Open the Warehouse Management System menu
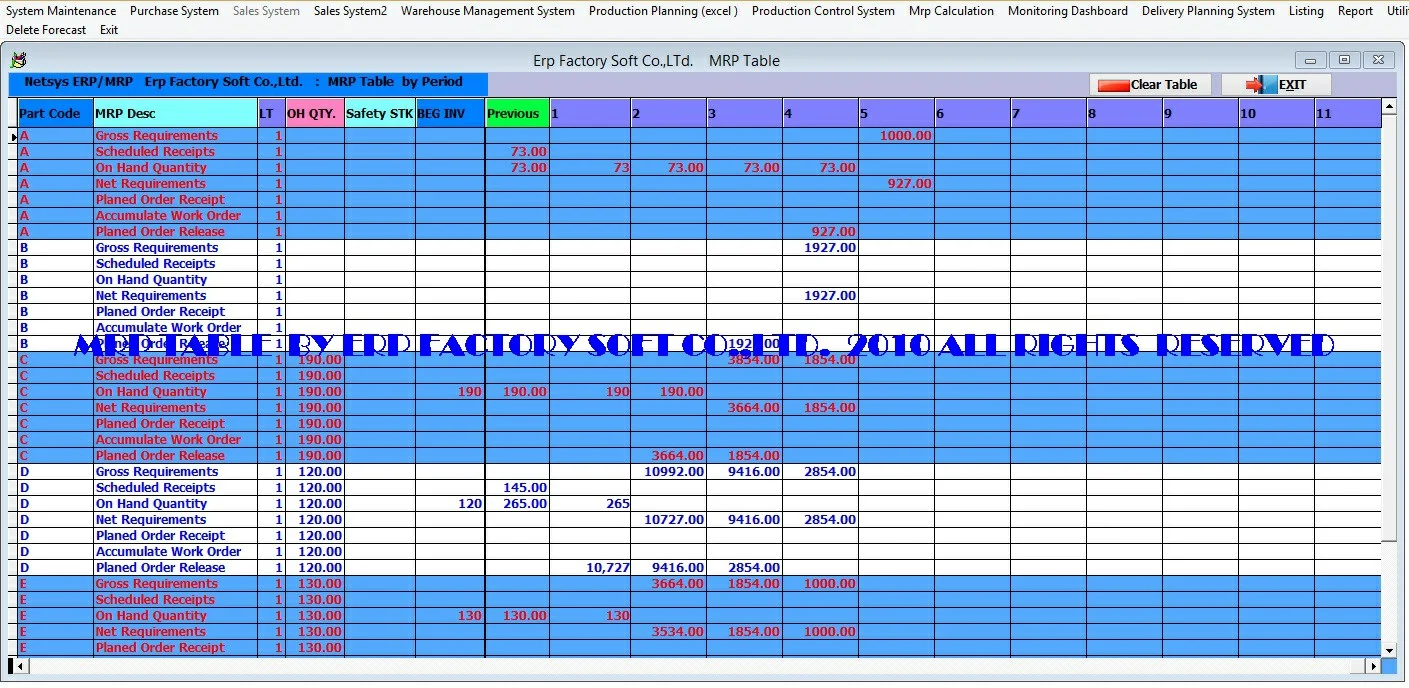Screen dimensions: 1409x688 [x=487, y=11]
